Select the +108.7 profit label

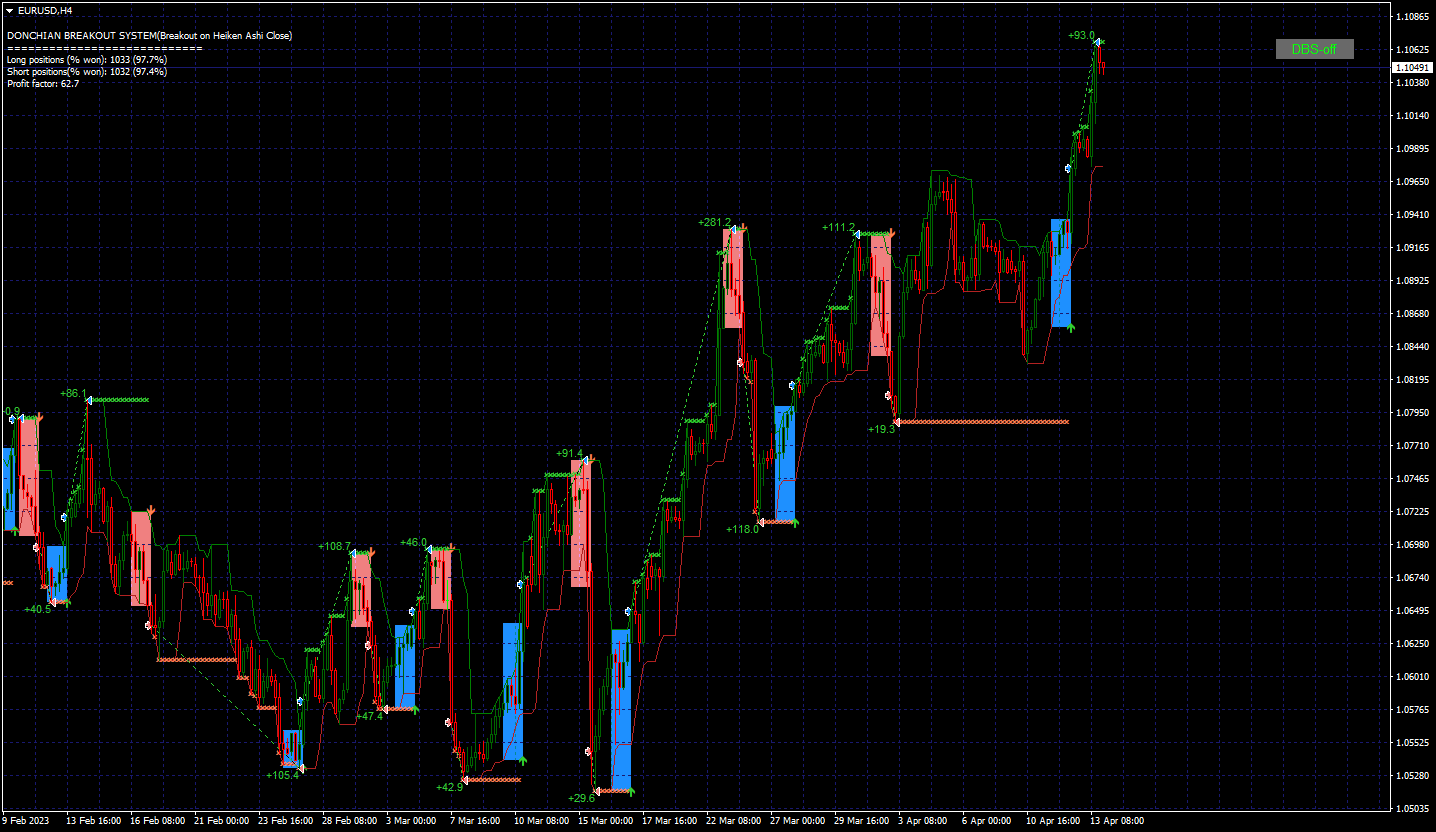click(334, 547)
